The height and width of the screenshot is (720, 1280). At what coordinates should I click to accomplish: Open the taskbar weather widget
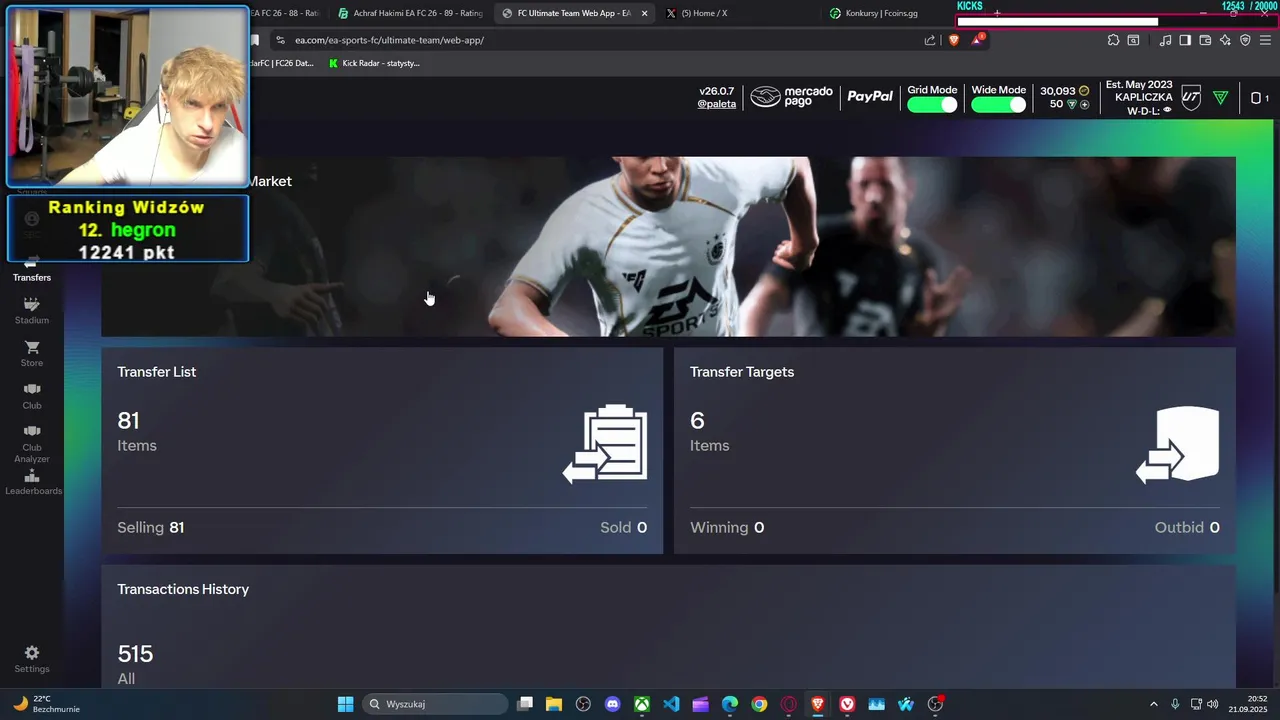46,704
